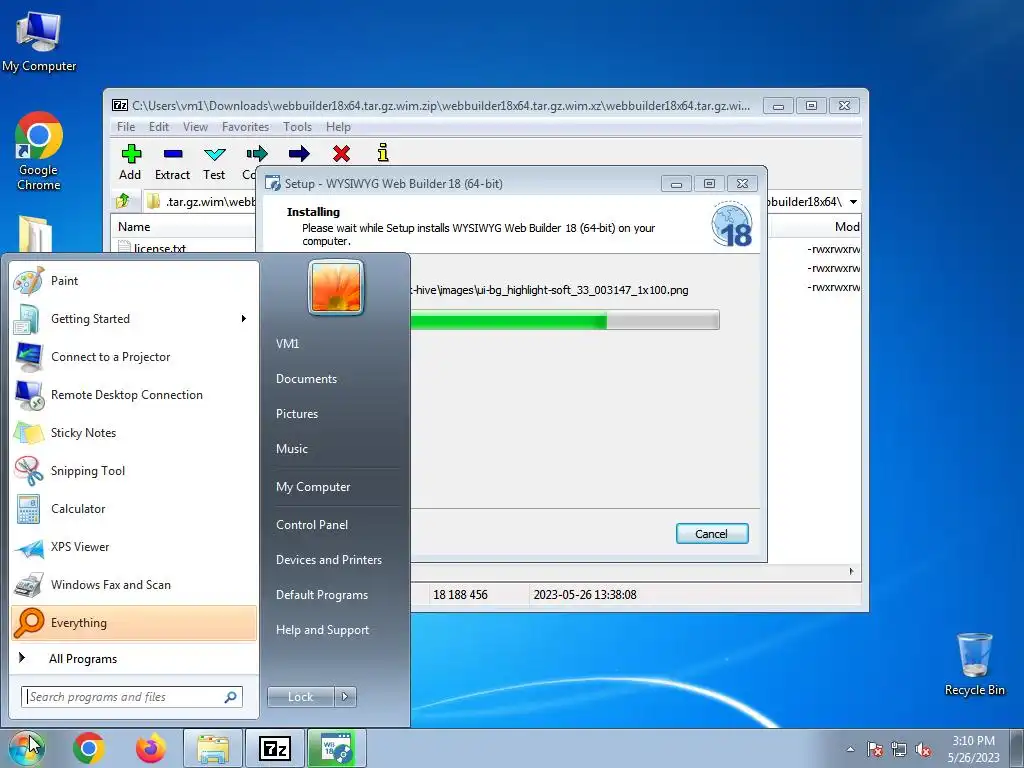Open the Favorites menu in 7-Zip

[x=246, y=127]
